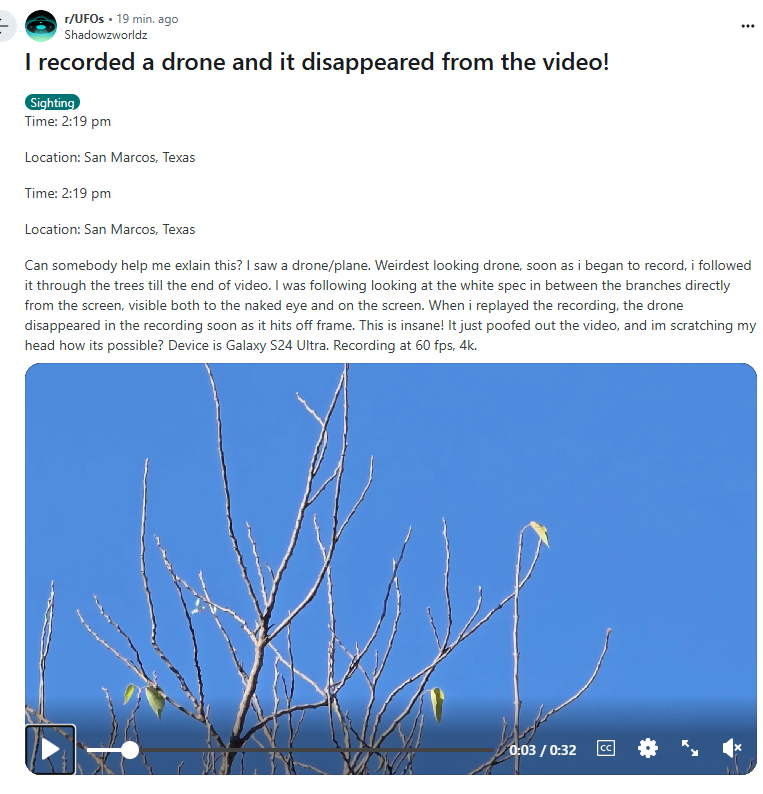
Task: Open video settings gear menu
Action: click(x=648, y=748)
